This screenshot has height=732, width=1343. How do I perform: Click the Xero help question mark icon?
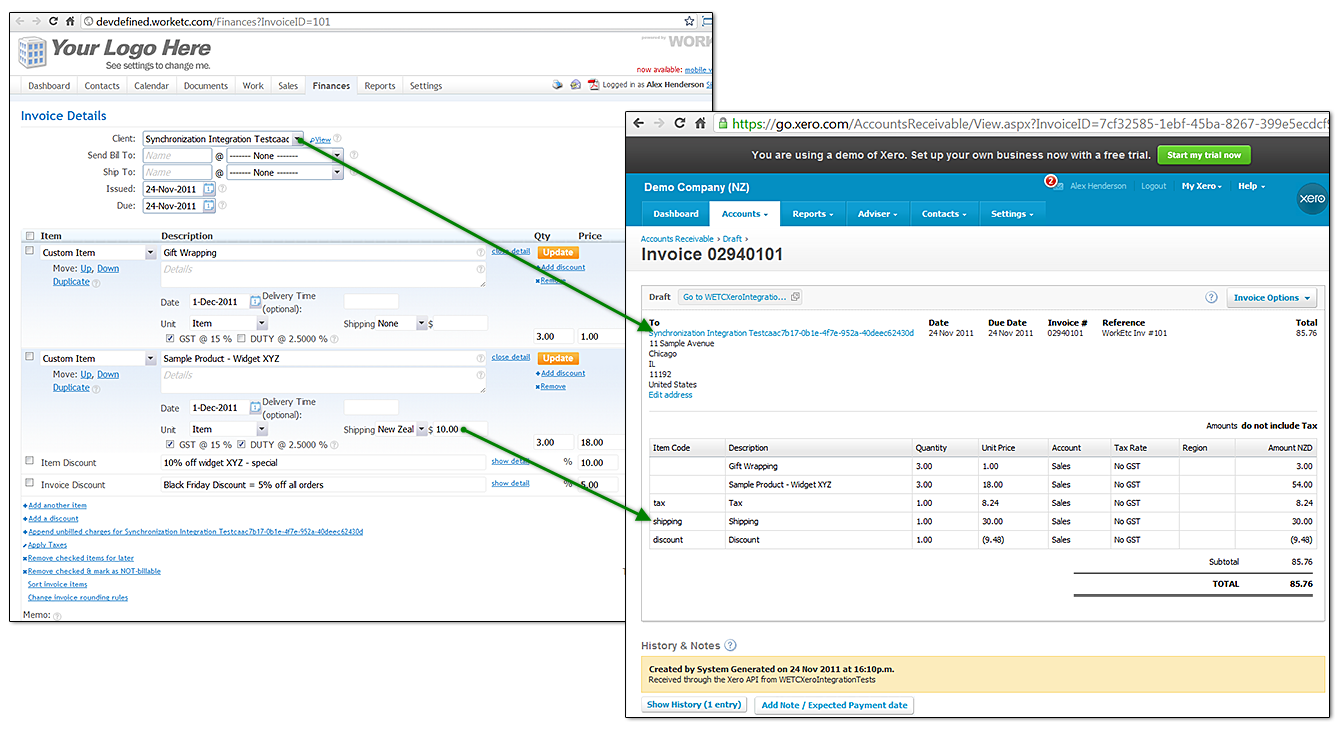(x=1211, y=298)
